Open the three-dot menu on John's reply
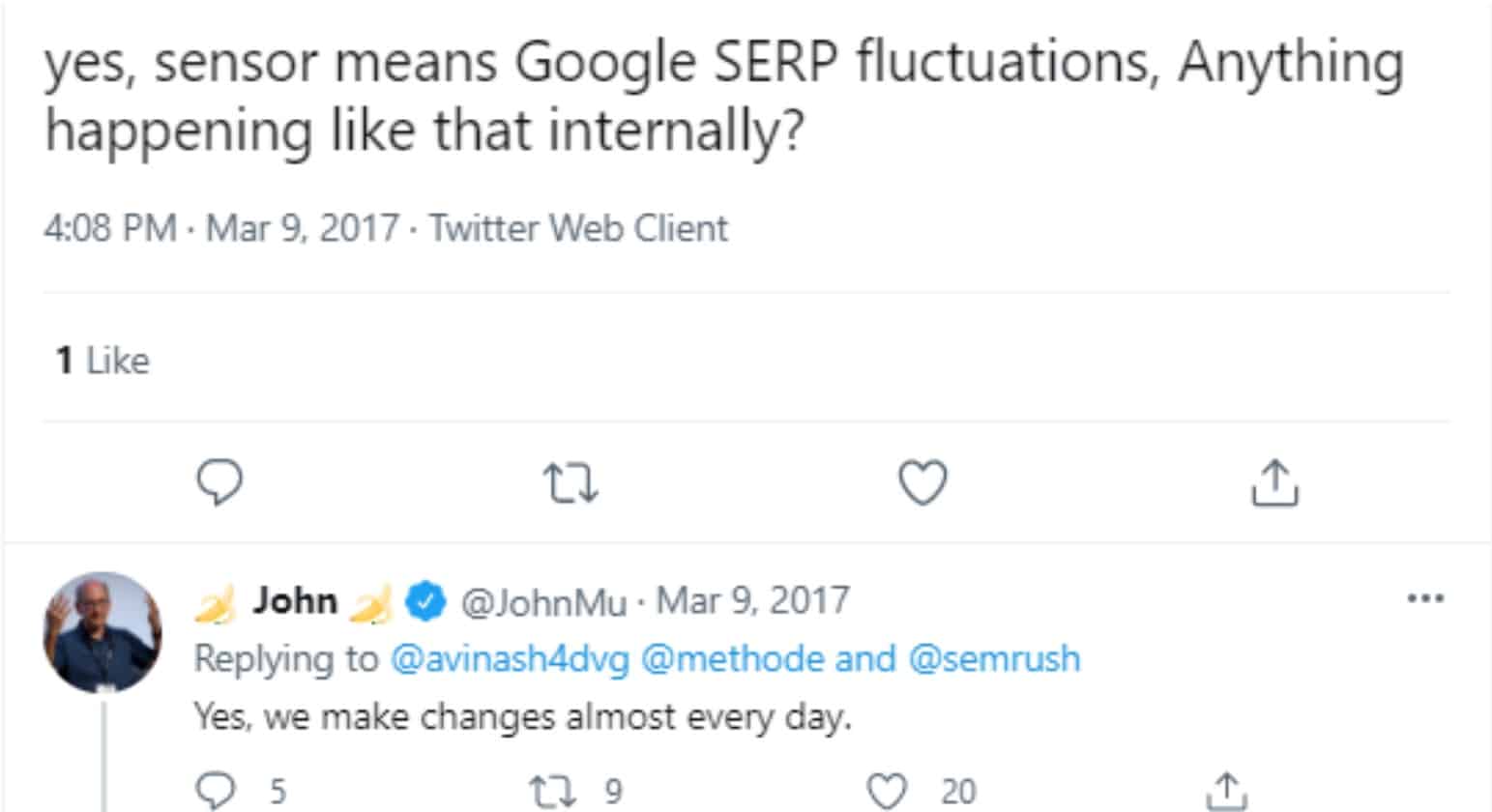This screenshot has width=1492, height=812. tap(1424, 598)
